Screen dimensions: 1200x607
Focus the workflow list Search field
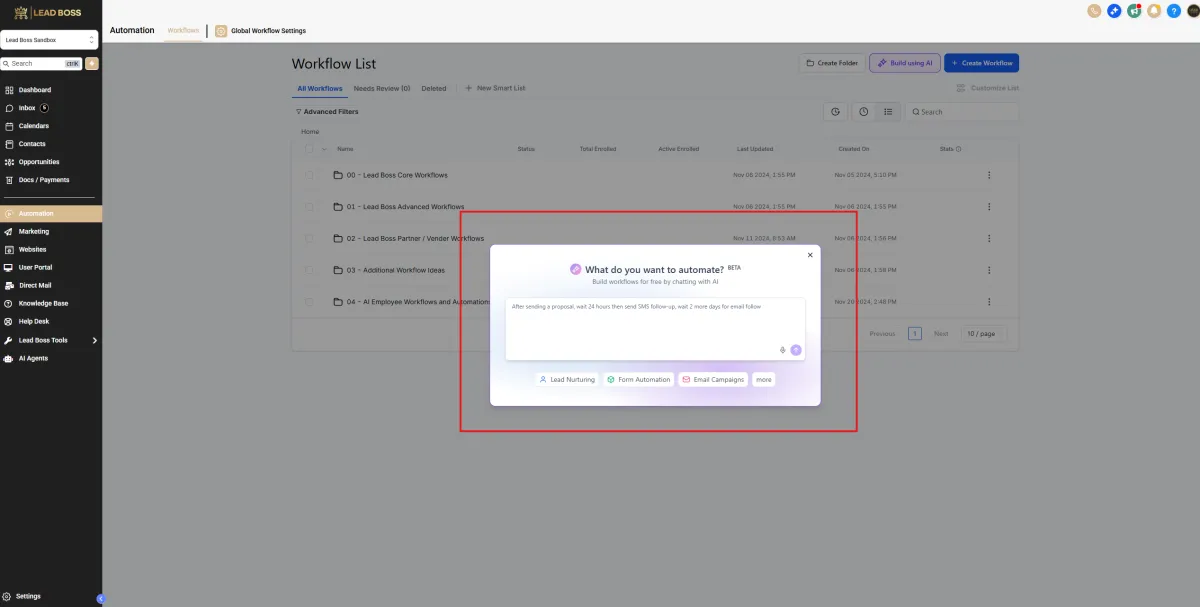[962, 112]
